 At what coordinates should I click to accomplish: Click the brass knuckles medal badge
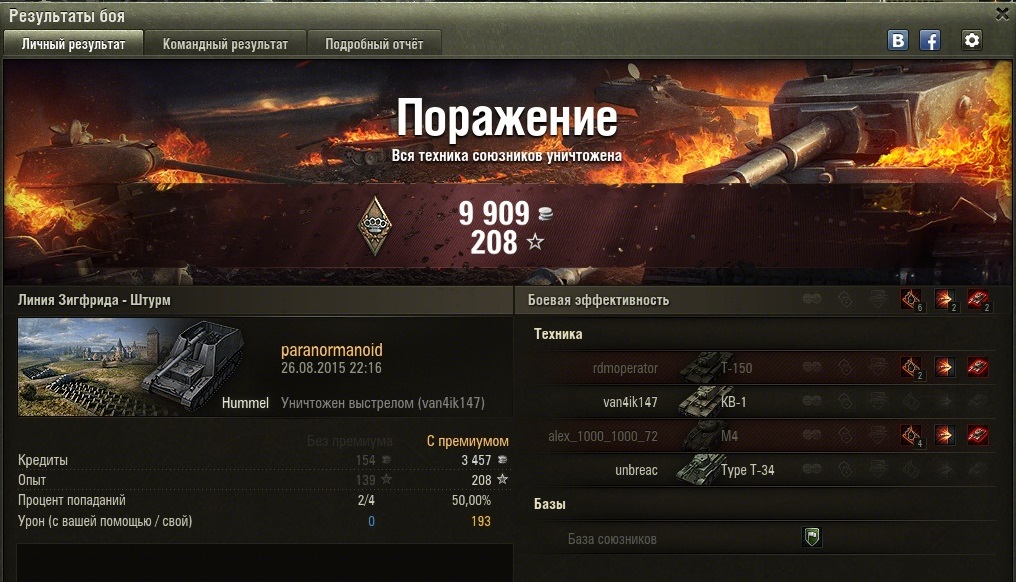pyautogui.click(x=375, y=225)
